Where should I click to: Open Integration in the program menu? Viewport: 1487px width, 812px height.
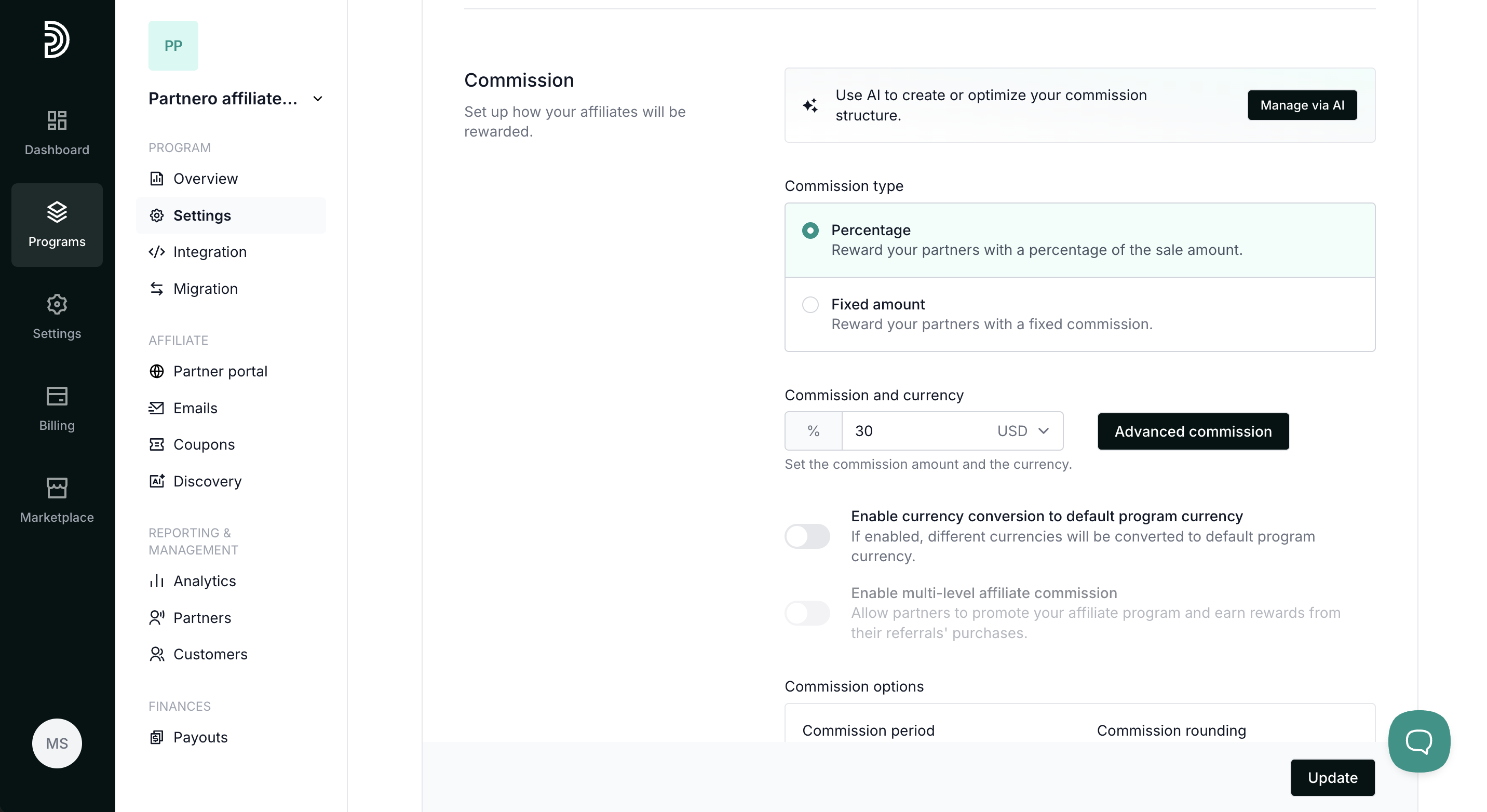[x=210, y=252]
